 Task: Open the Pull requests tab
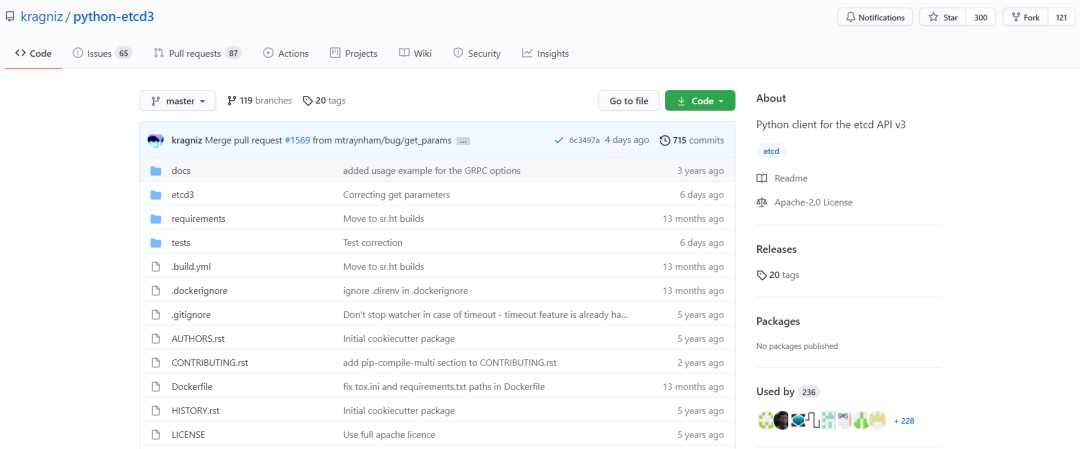pyautogui.click(x=197, y=53)
